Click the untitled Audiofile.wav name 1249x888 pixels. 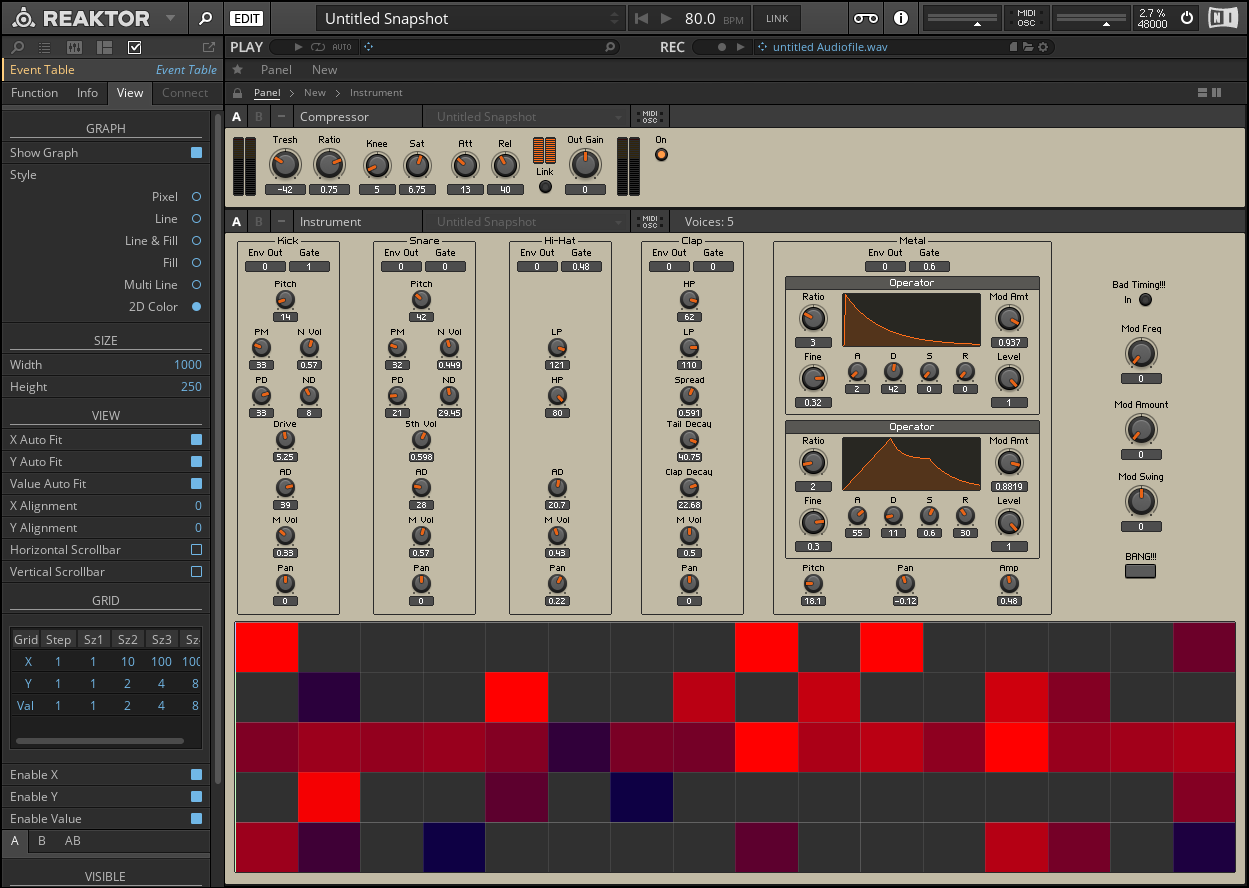pos(830,47)
